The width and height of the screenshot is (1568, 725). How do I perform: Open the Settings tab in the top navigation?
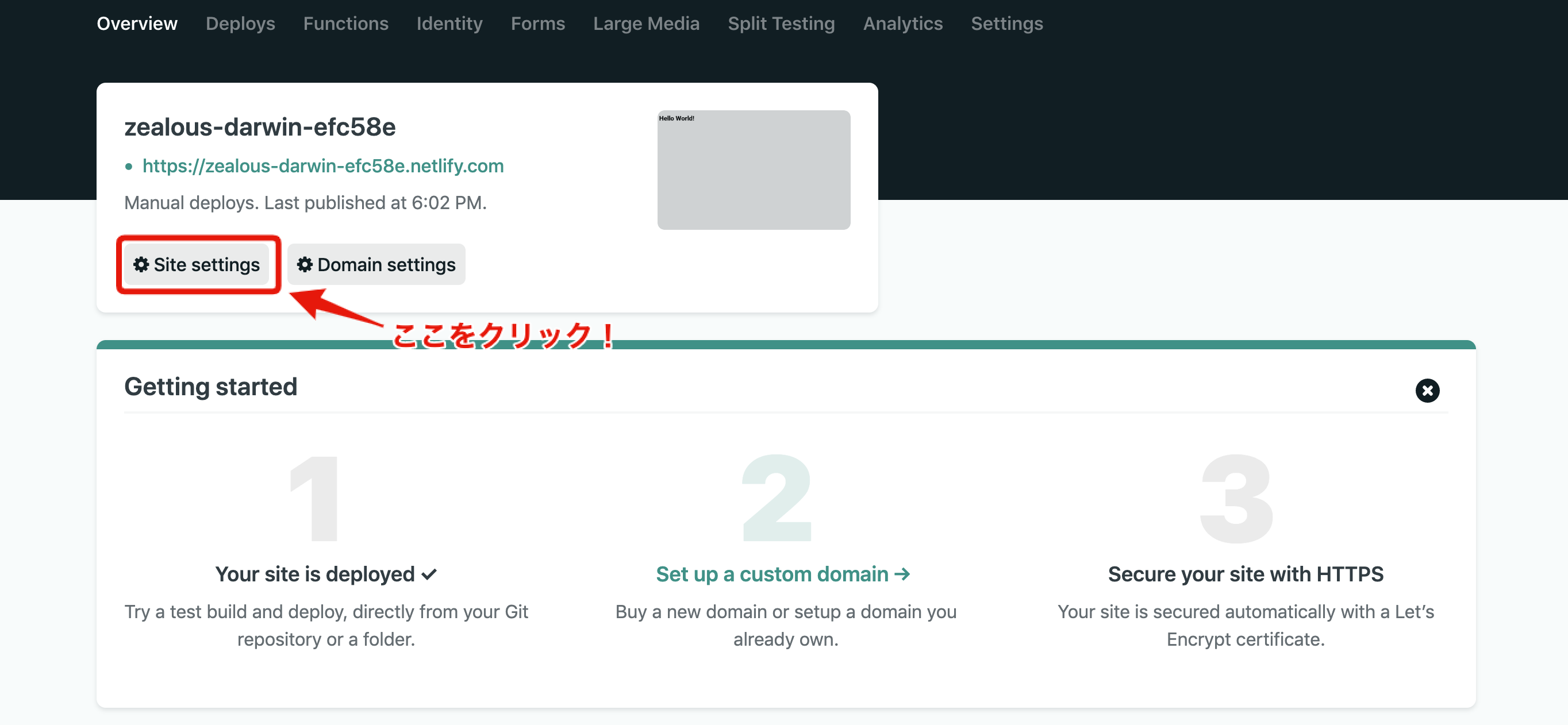(1006, 24)
